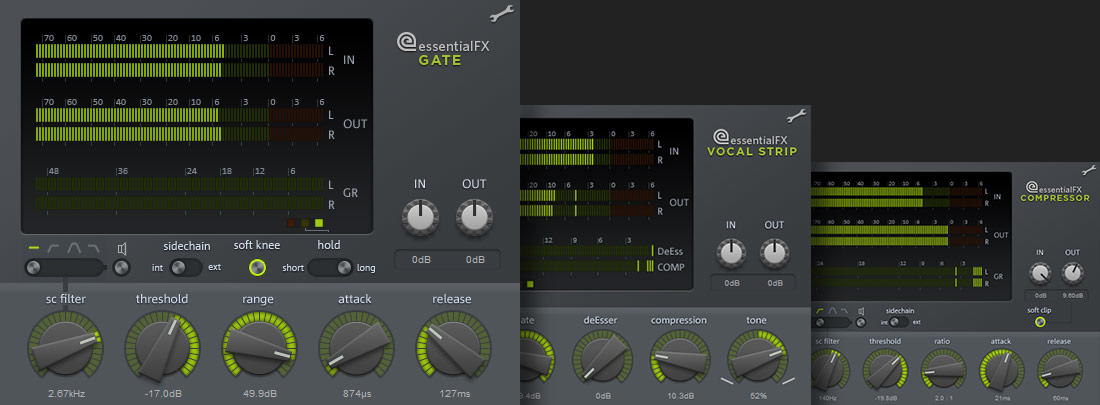The height and width of the screenshot is (405, 1100).
Task: Toggle the Compressor soft clip button
Action: (x=1040, y=321)
